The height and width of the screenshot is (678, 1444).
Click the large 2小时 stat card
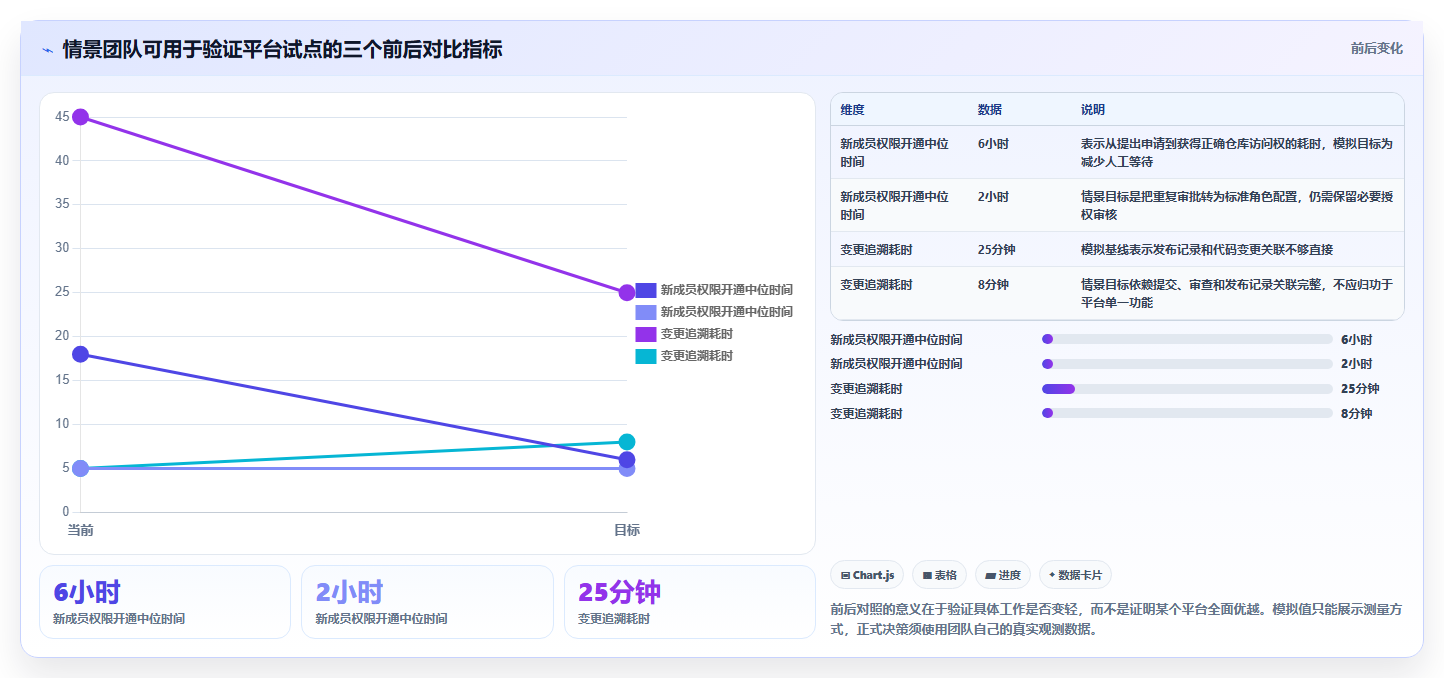pos(427,602)
